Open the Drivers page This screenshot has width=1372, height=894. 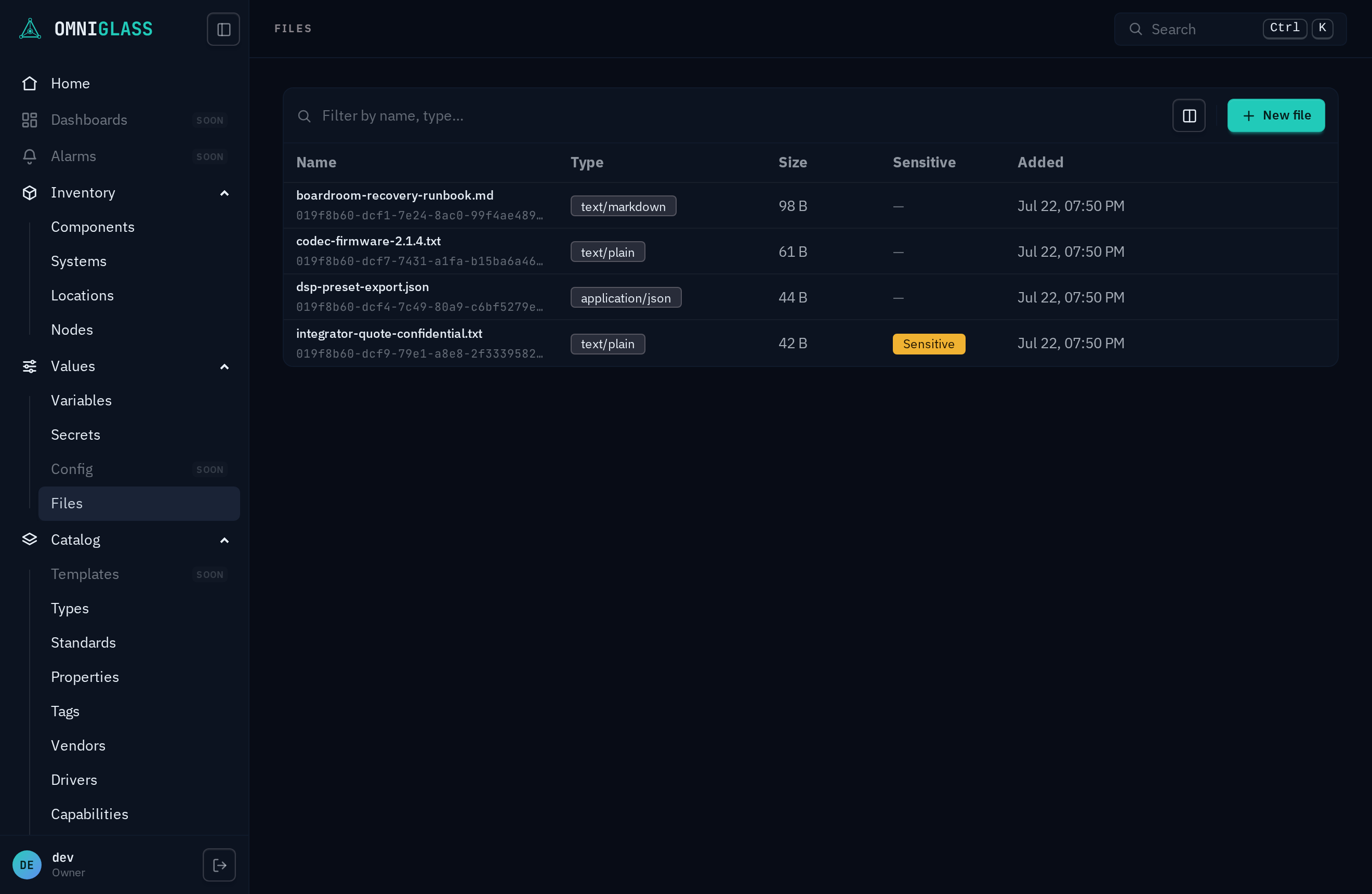[139, 780]
